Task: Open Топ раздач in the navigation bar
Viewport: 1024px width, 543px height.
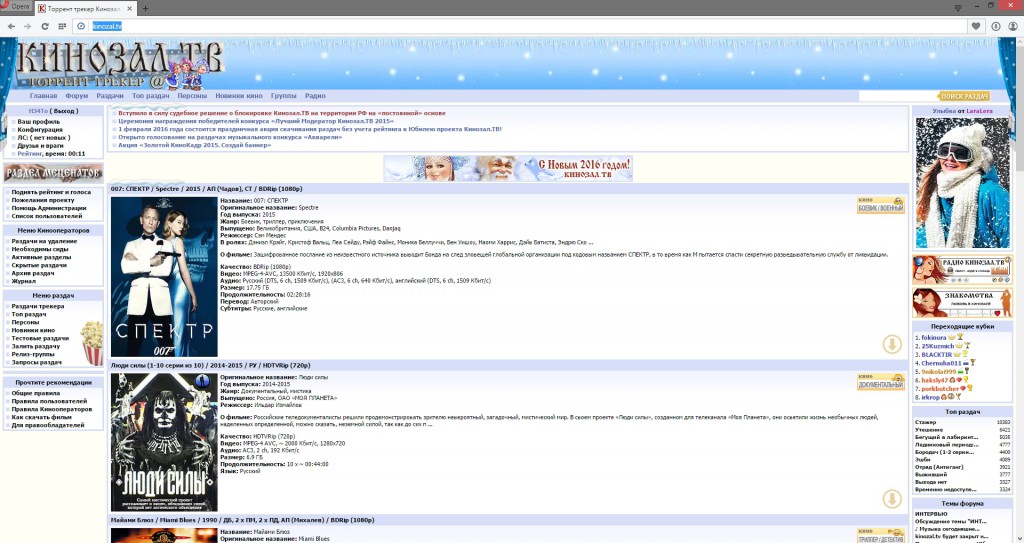Action: pyautogui.click(x=150, y=95)
